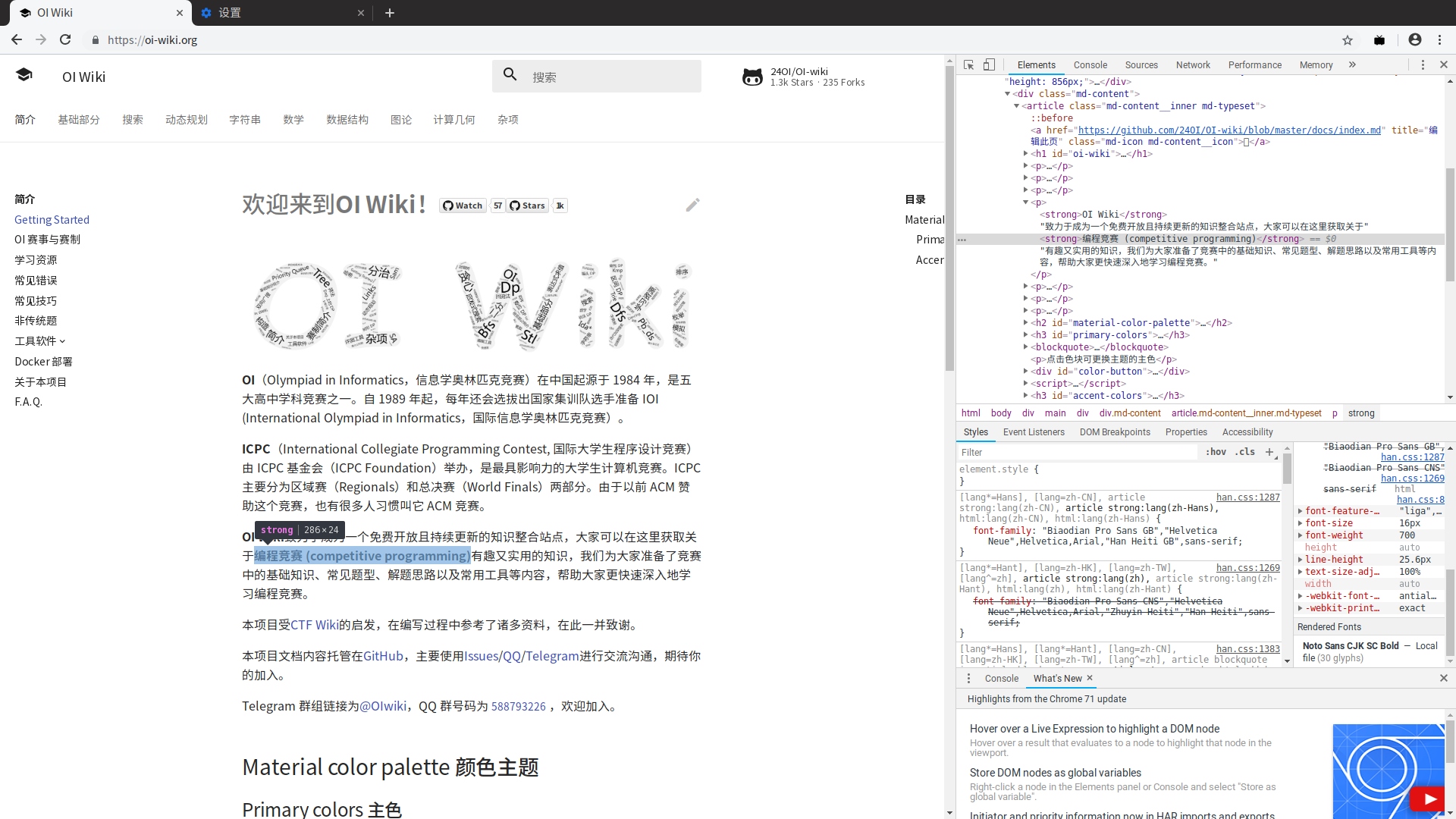Reload the page
The width and height of the screenshot is (1456, 819).
[65, 39]
